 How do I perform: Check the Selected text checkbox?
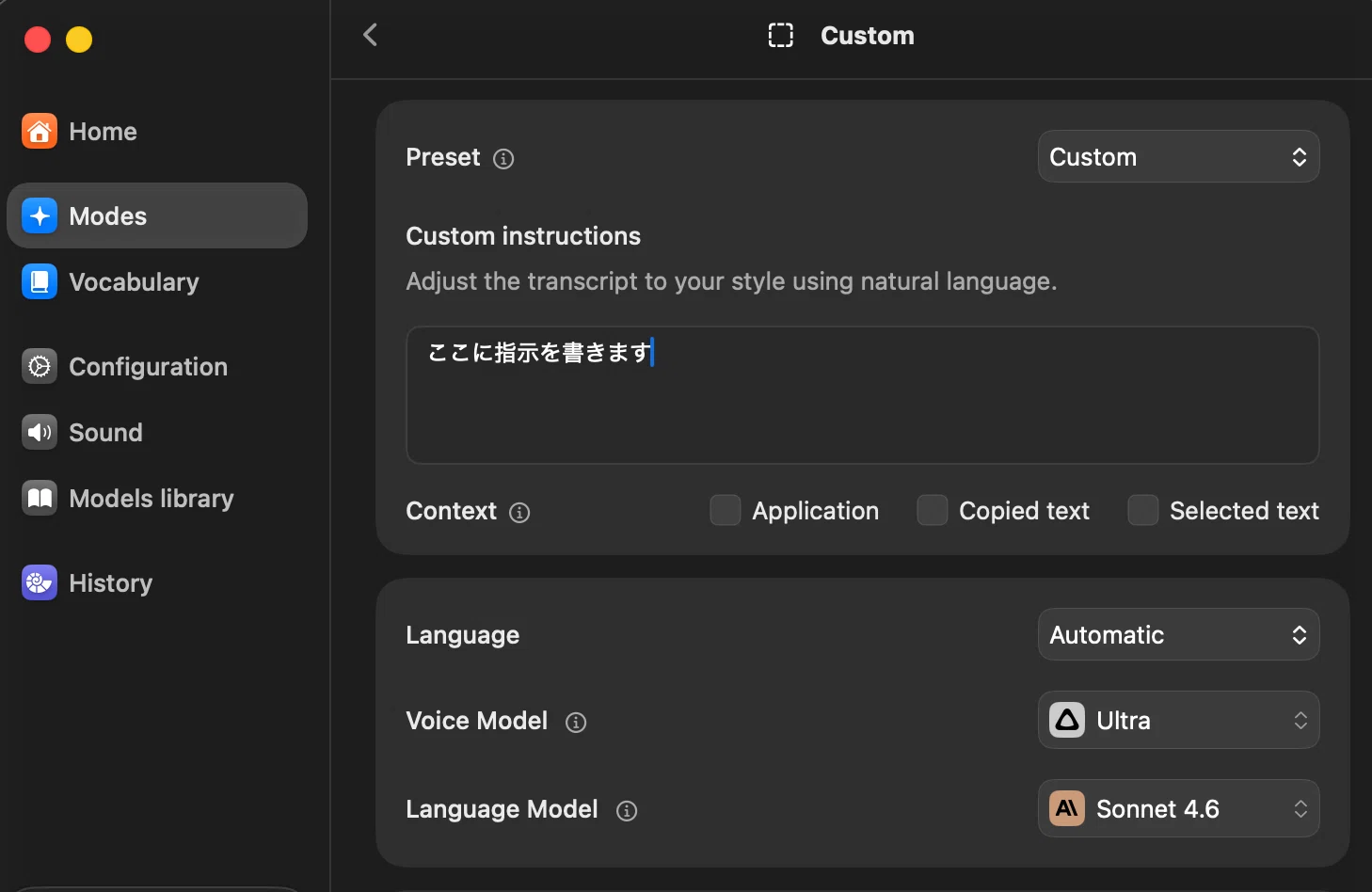(1143, 511)
